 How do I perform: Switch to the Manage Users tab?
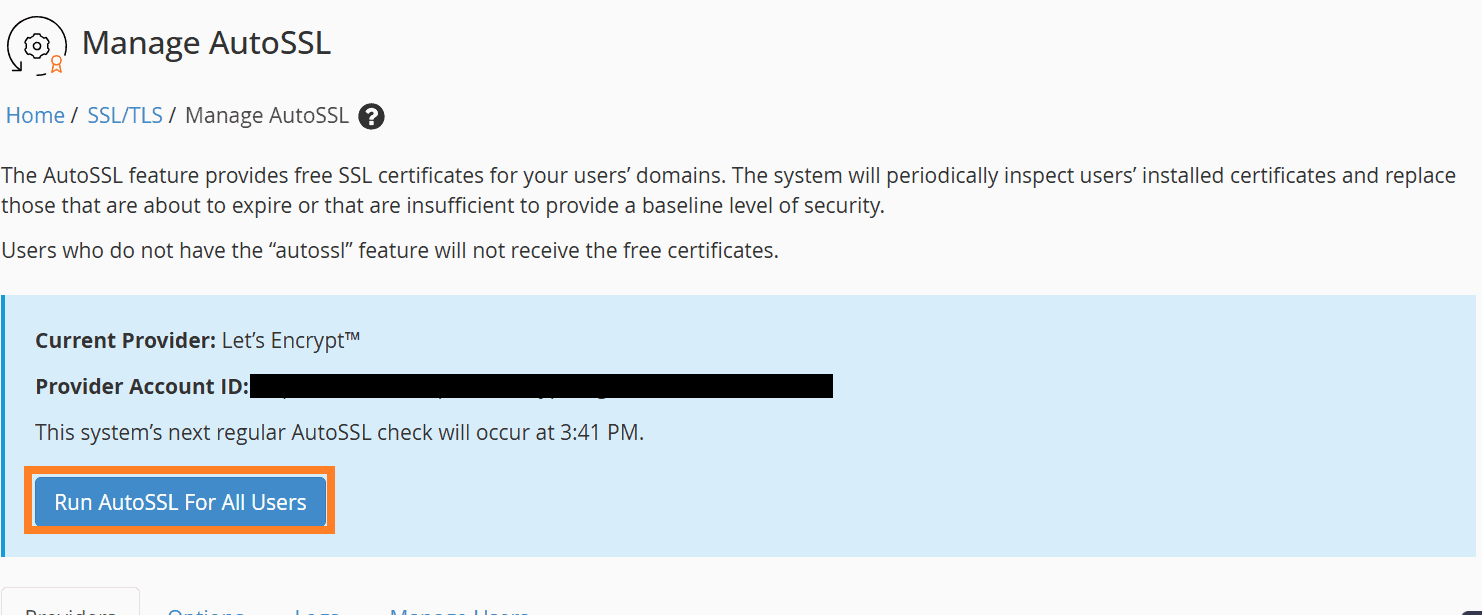pos(460,608)
